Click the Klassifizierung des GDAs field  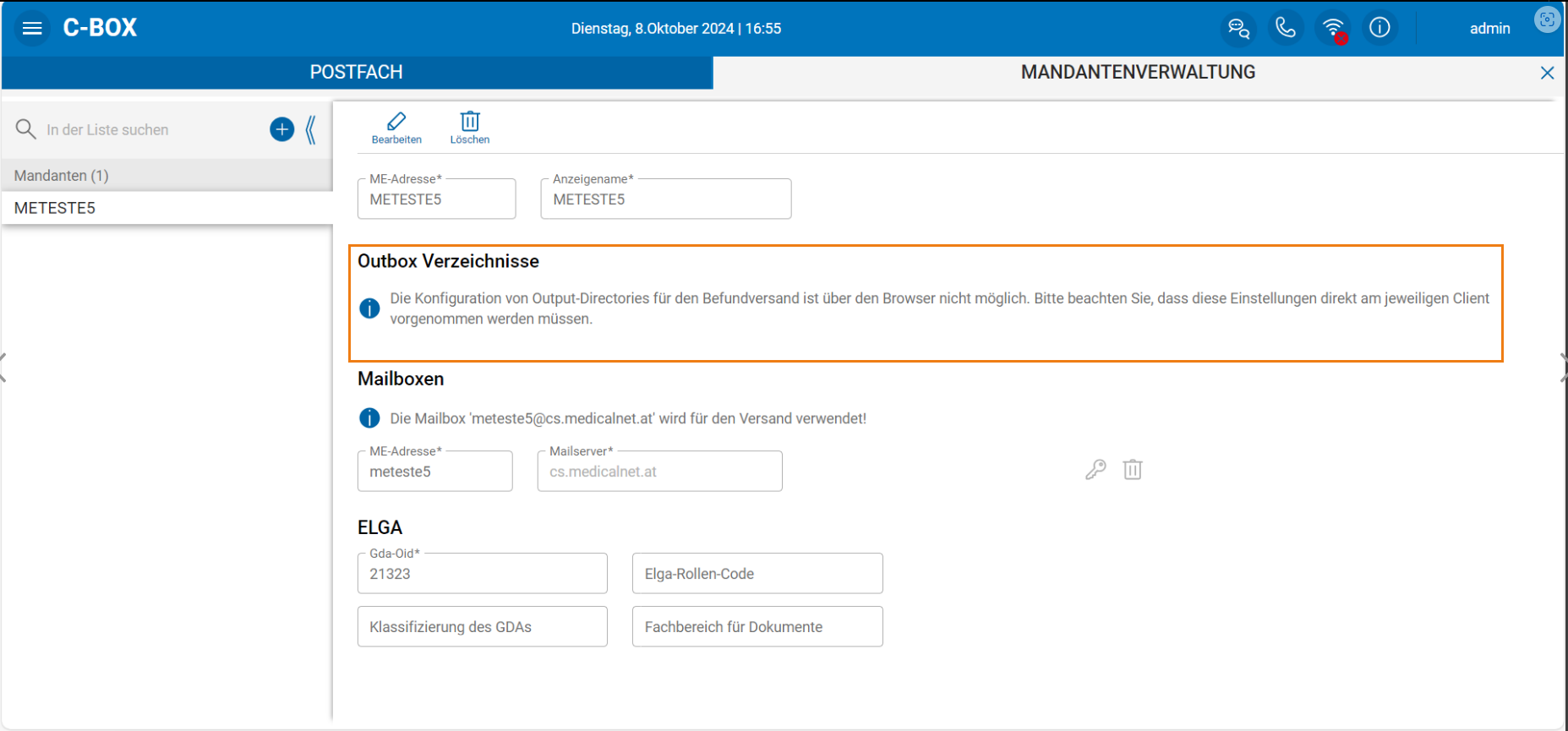click(483, 626)
